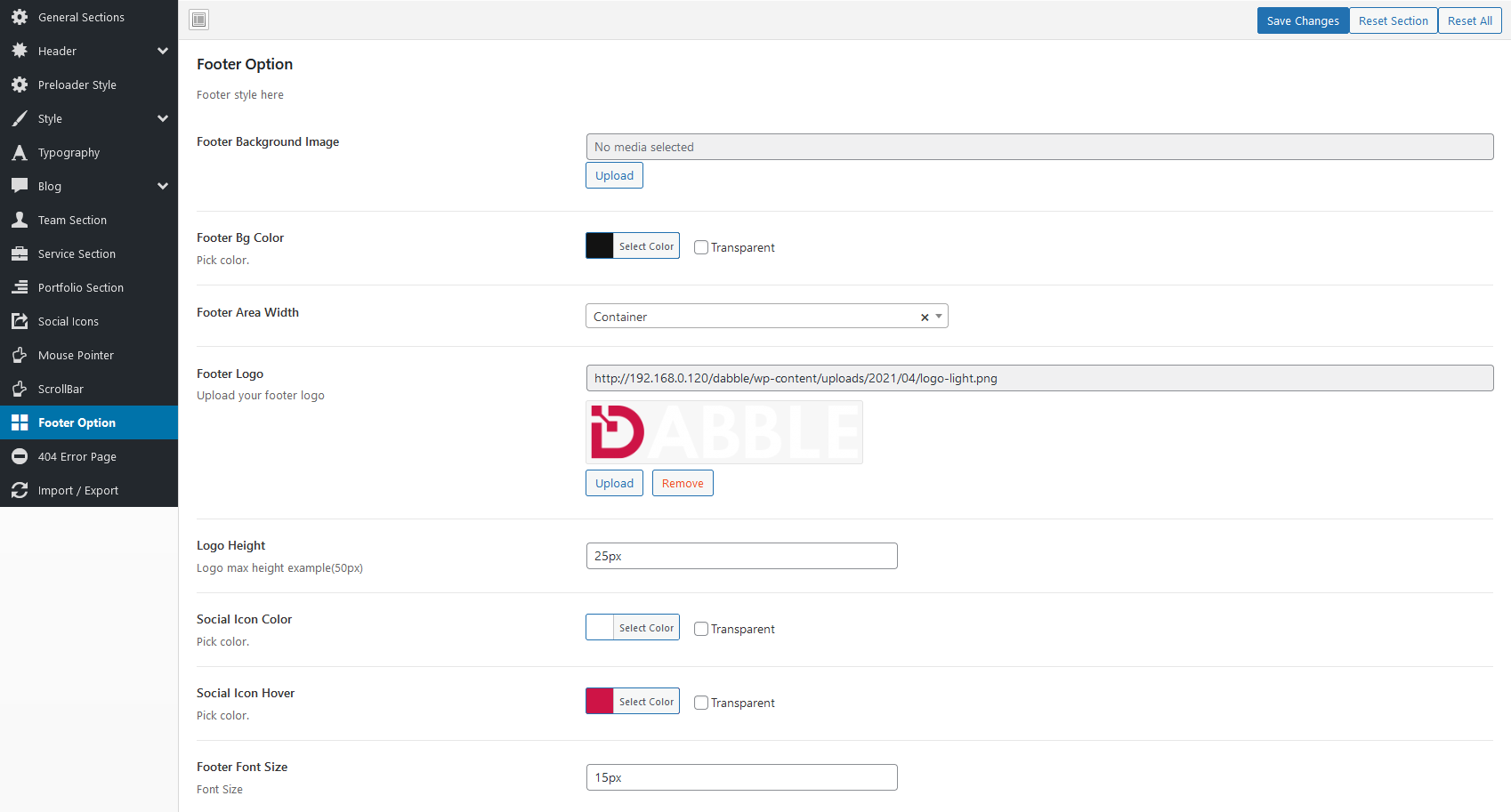Click the Save Changes button

pyautogui.click(x=1303, y=20)
